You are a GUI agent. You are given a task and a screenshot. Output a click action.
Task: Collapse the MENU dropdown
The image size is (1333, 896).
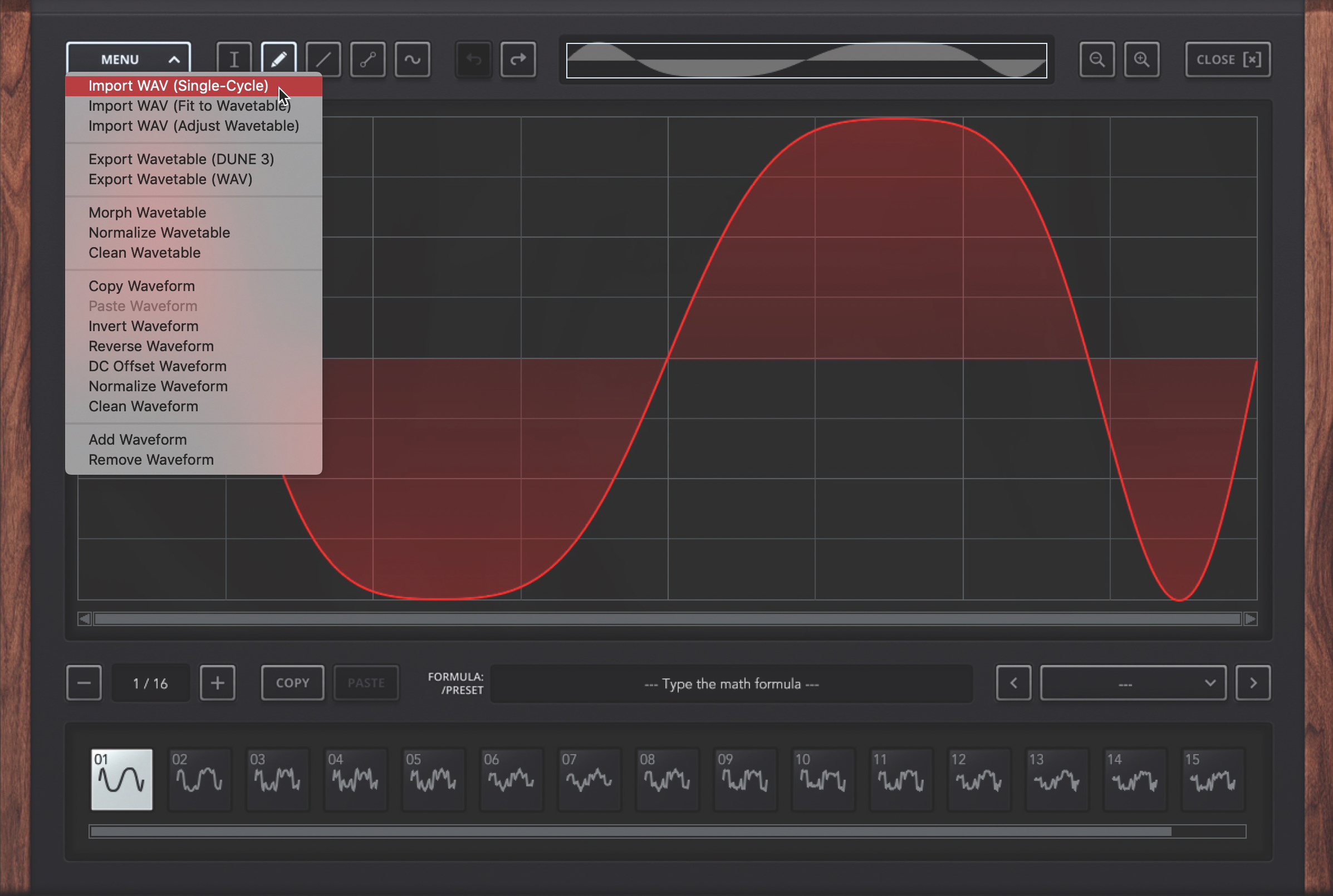click(x=128, y=59)
